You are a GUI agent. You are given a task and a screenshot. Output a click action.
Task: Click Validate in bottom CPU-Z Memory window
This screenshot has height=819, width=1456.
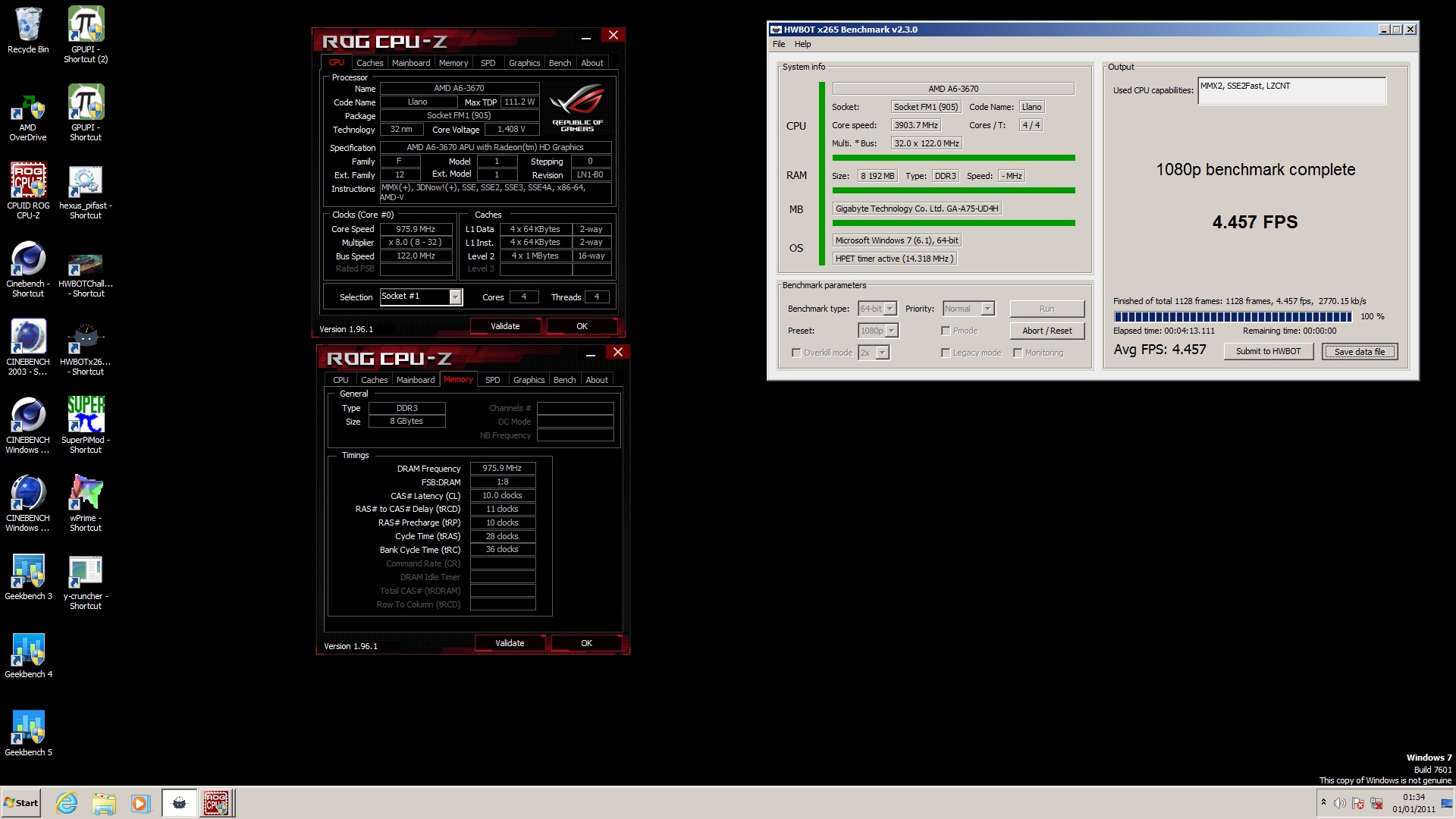510,643
